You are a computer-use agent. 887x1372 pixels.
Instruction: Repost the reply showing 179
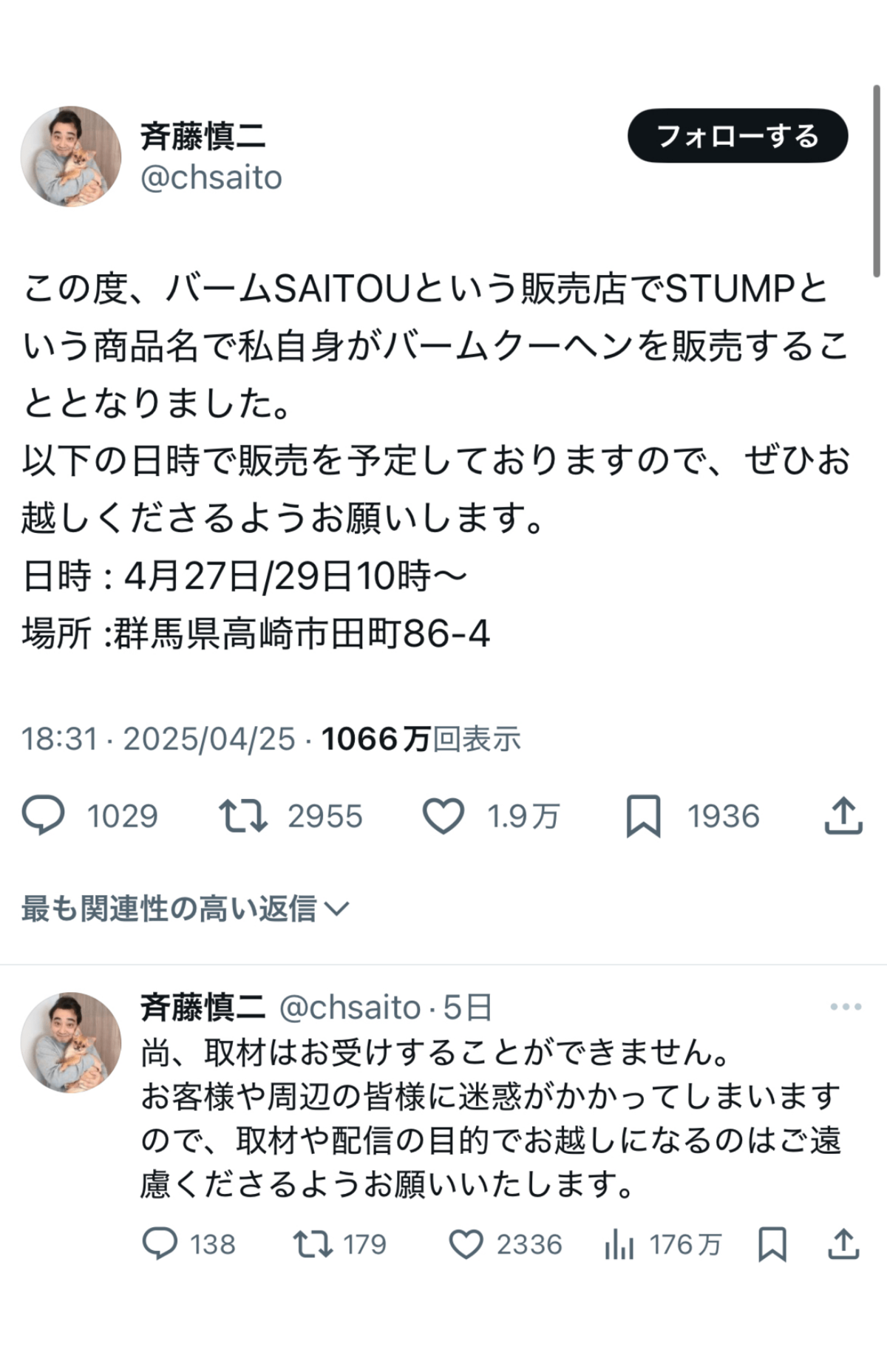click(x=313, y=1243)
